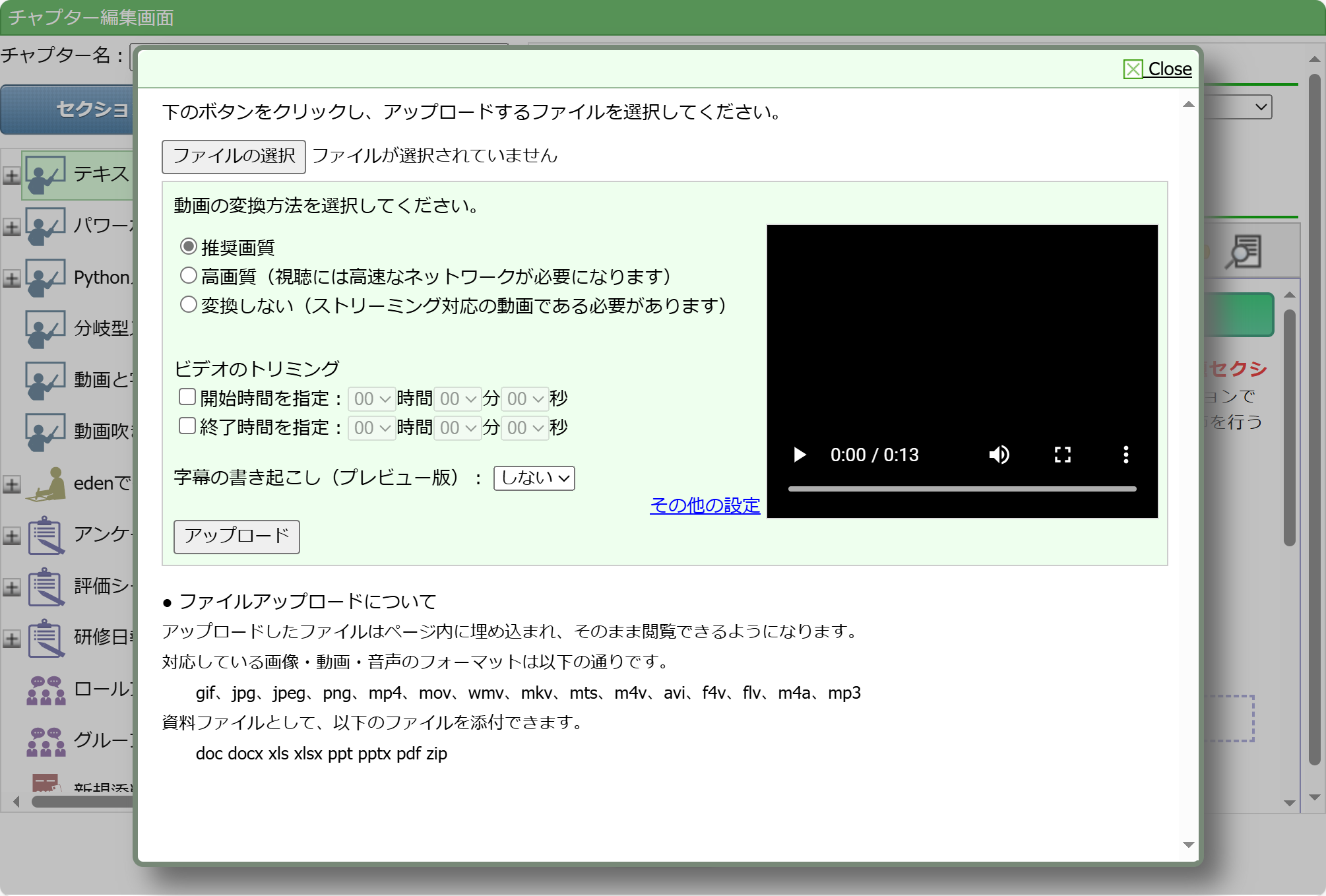
Task: Open end time seconds dropdown
Action: [x=525, y=428]
